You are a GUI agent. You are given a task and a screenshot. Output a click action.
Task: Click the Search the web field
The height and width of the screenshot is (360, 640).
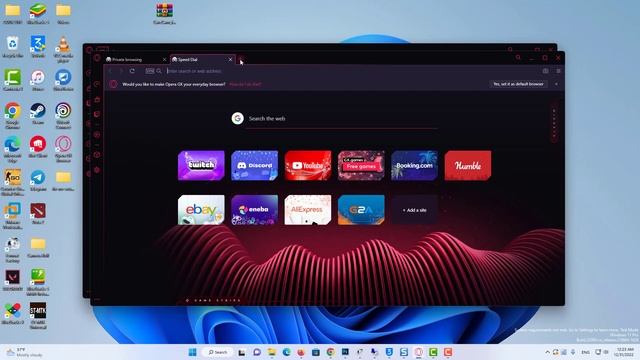click(x=342, y=119)
